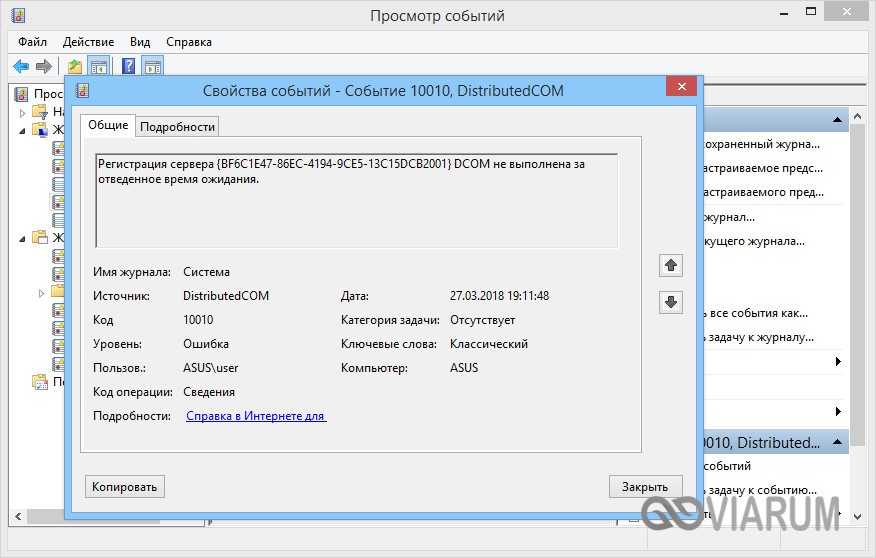This screenshot has height=558, width=876.
Task: Toggle the action pane toolbar icon
Action: tap(152, 67)
